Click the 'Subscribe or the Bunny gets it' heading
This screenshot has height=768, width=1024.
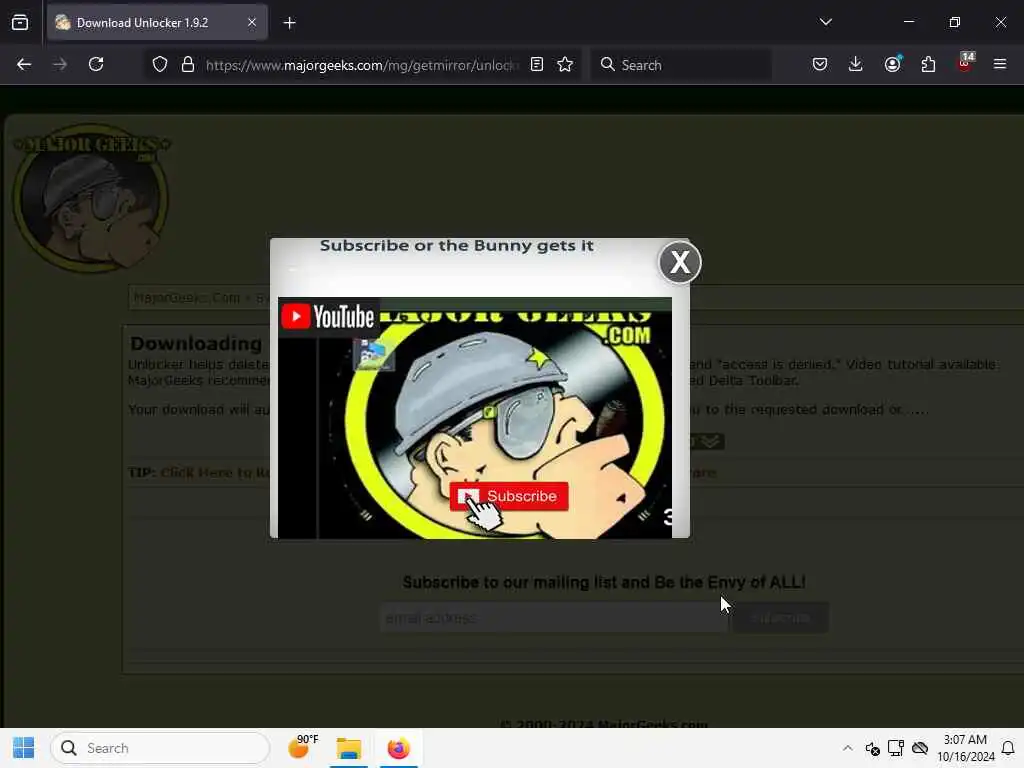coord(456,246)
